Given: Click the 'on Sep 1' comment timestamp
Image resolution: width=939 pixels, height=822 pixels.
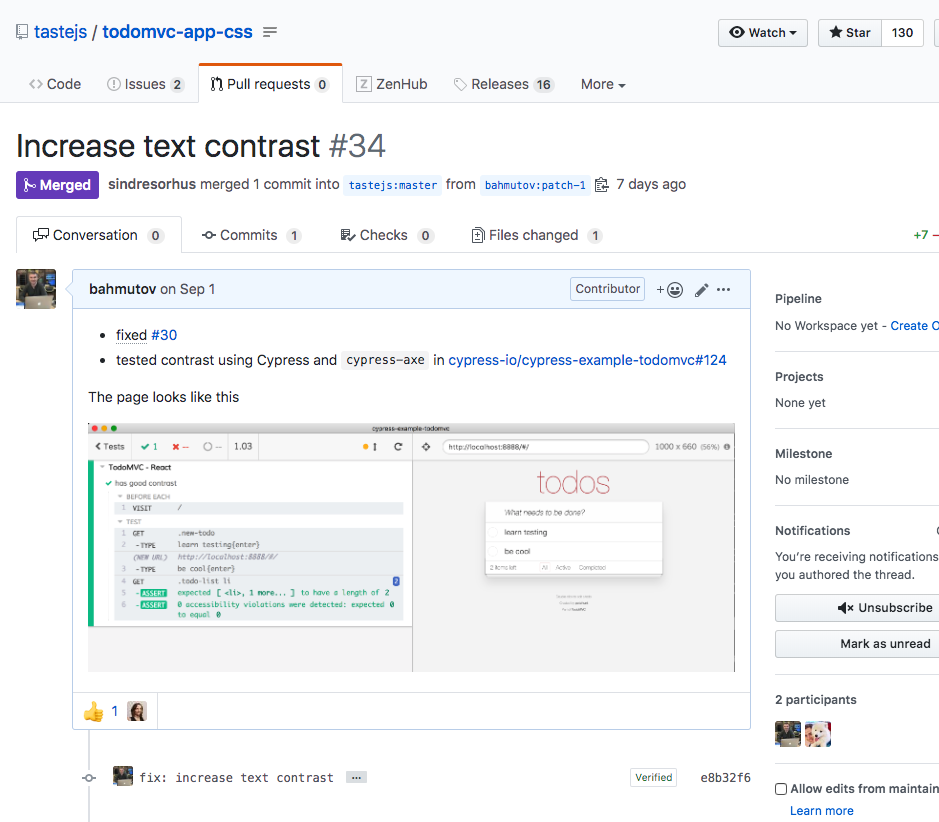Looking at the screenshot, I should [188, 289].
